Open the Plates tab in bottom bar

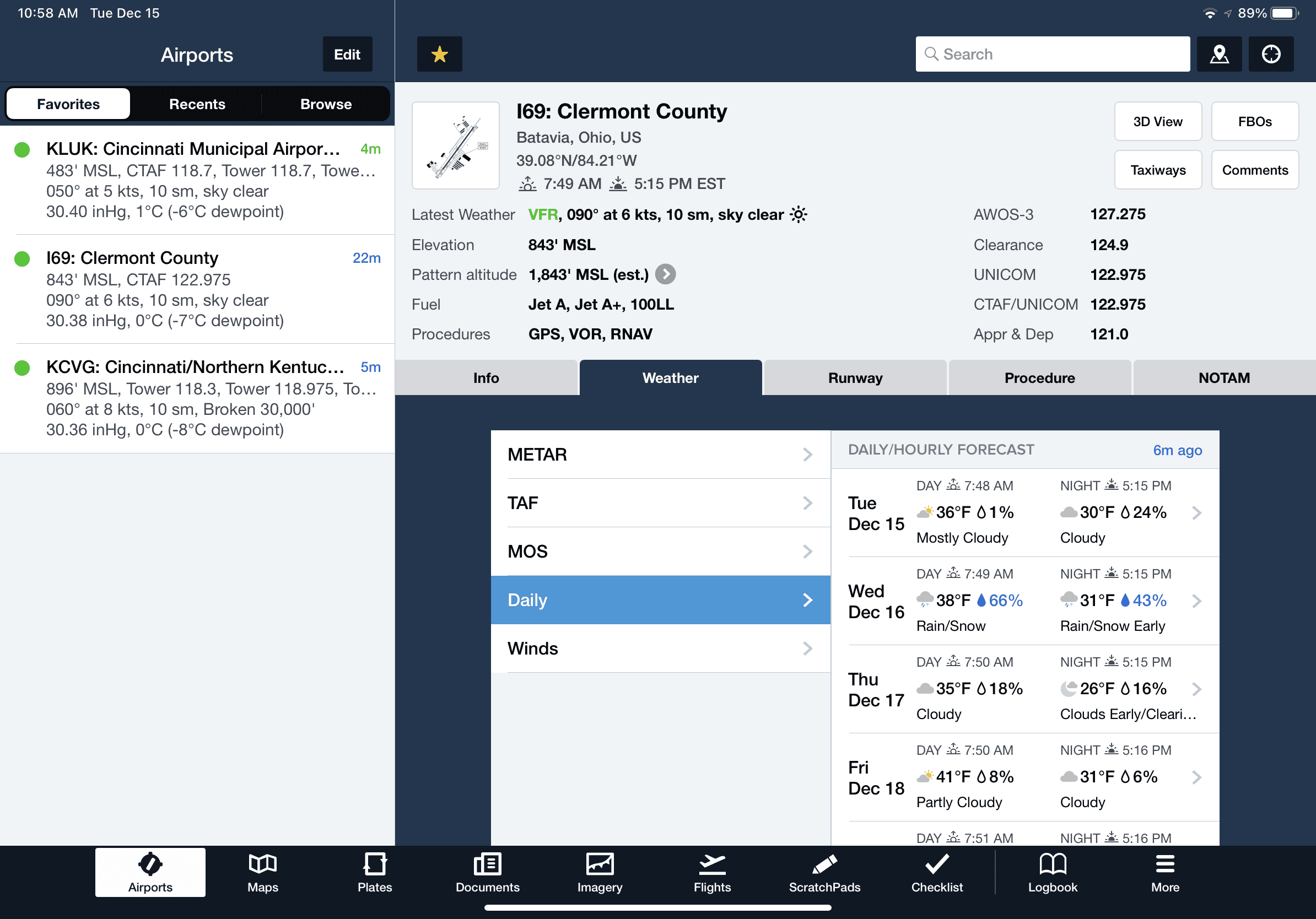pos(375,872)
